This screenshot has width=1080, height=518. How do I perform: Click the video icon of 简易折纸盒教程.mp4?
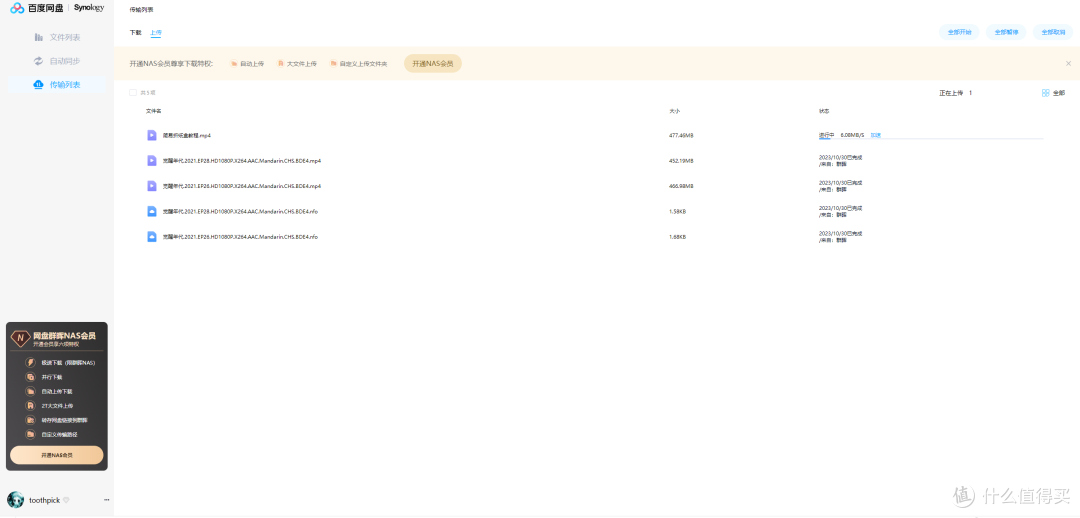pyautogui.click(x=152, y=135)
